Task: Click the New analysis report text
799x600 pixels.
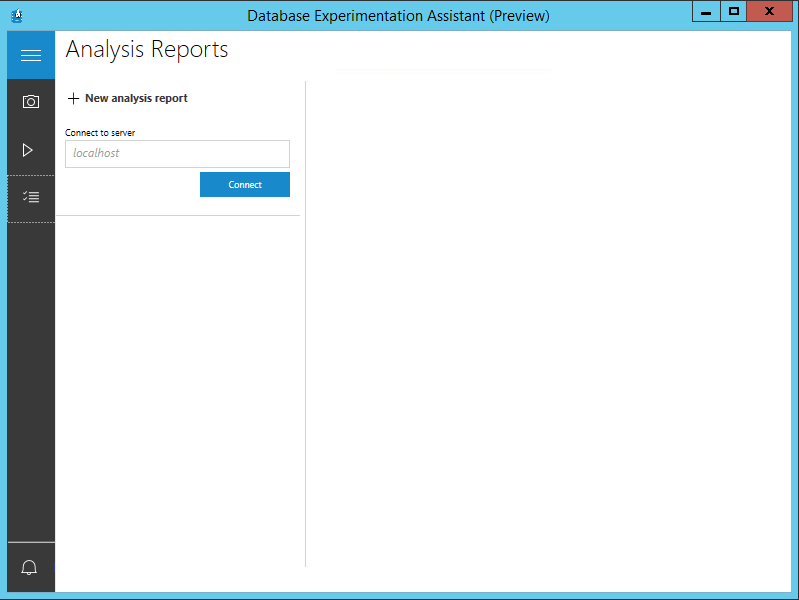Action: click(136, 98)
